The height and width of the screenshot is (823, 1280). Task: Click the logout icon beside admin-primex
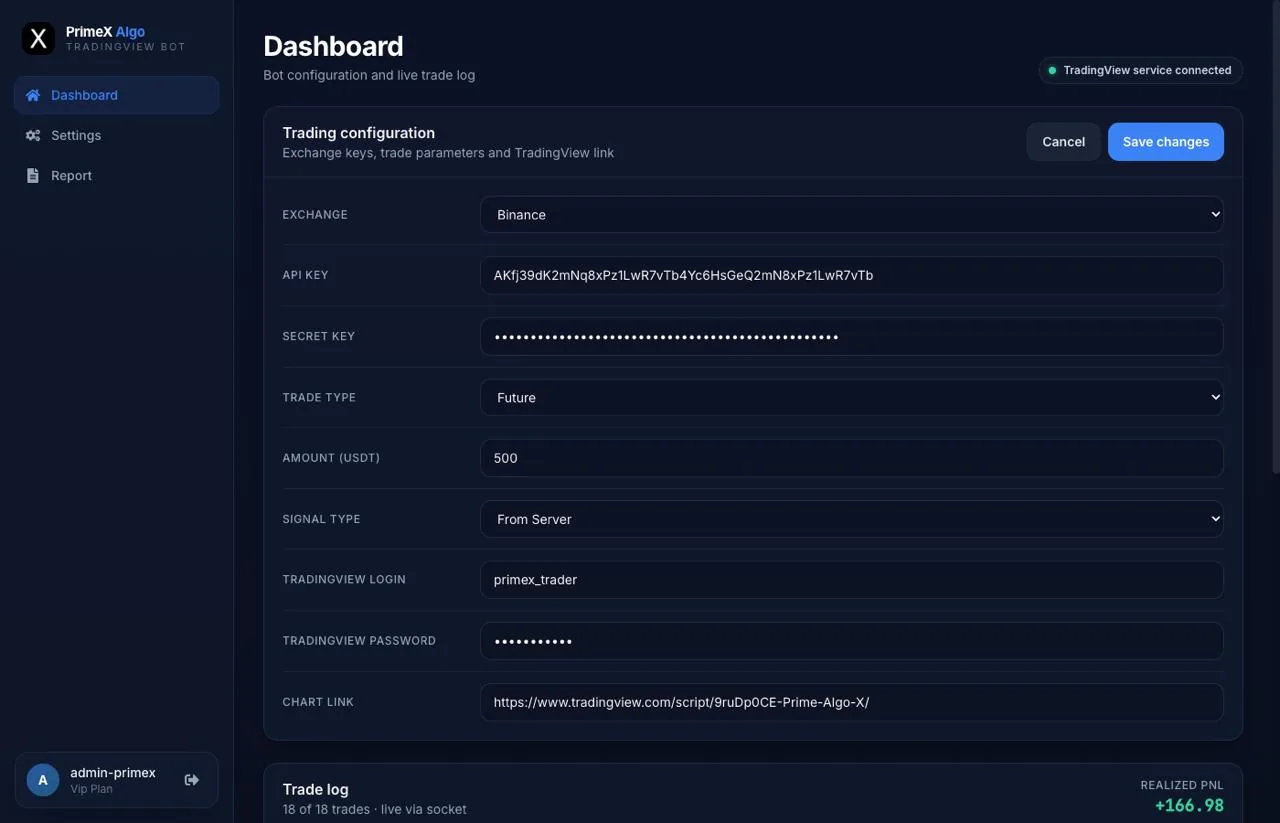pos(192,780)
